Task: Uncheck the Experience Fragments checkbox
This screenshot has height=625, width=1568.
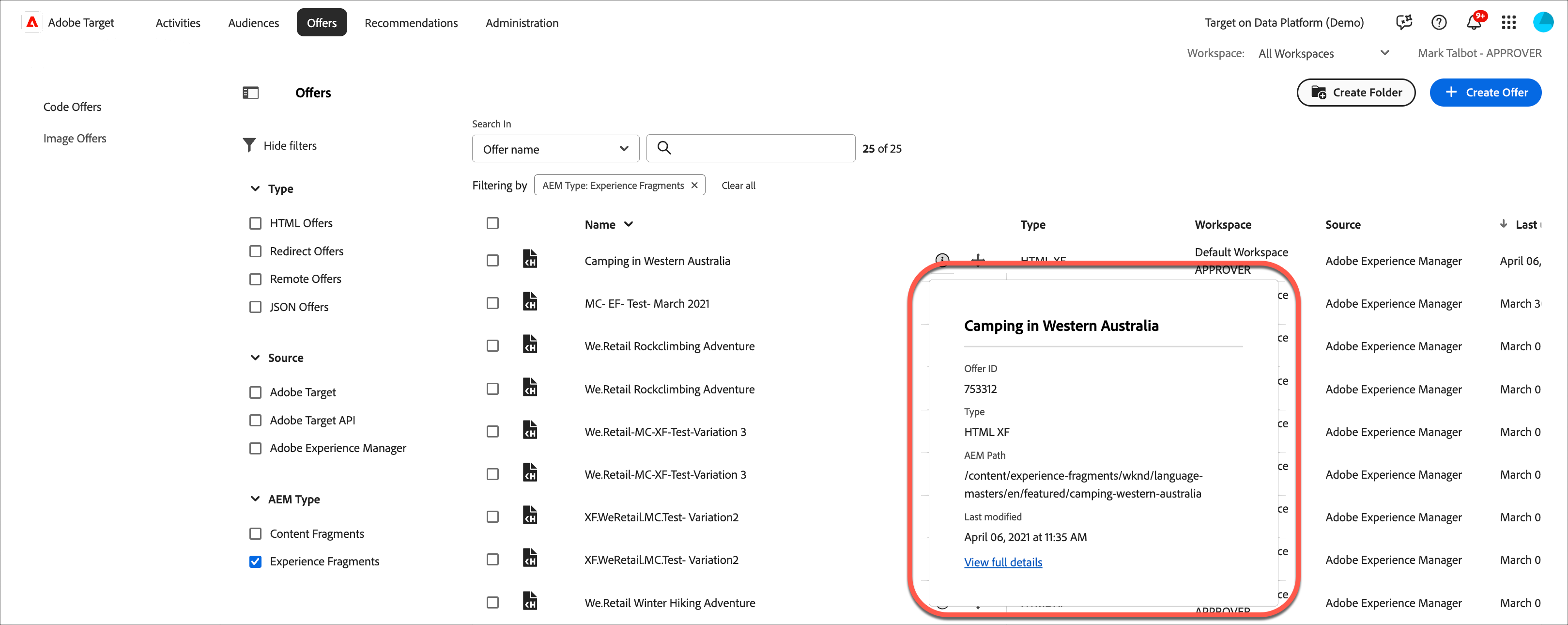Action: tap(256, 562)
